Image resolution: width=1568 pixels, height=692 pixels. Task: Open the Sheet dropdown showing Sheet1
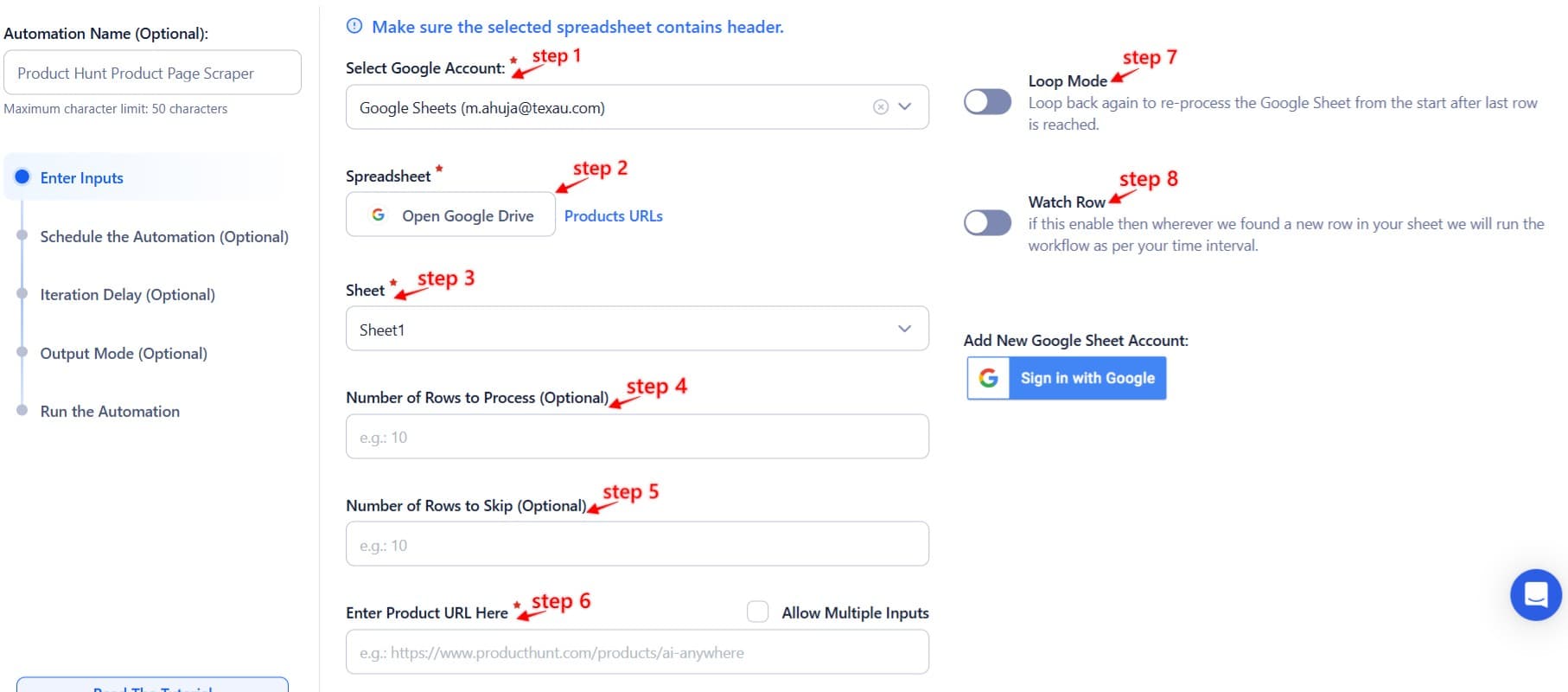(637, 329)
